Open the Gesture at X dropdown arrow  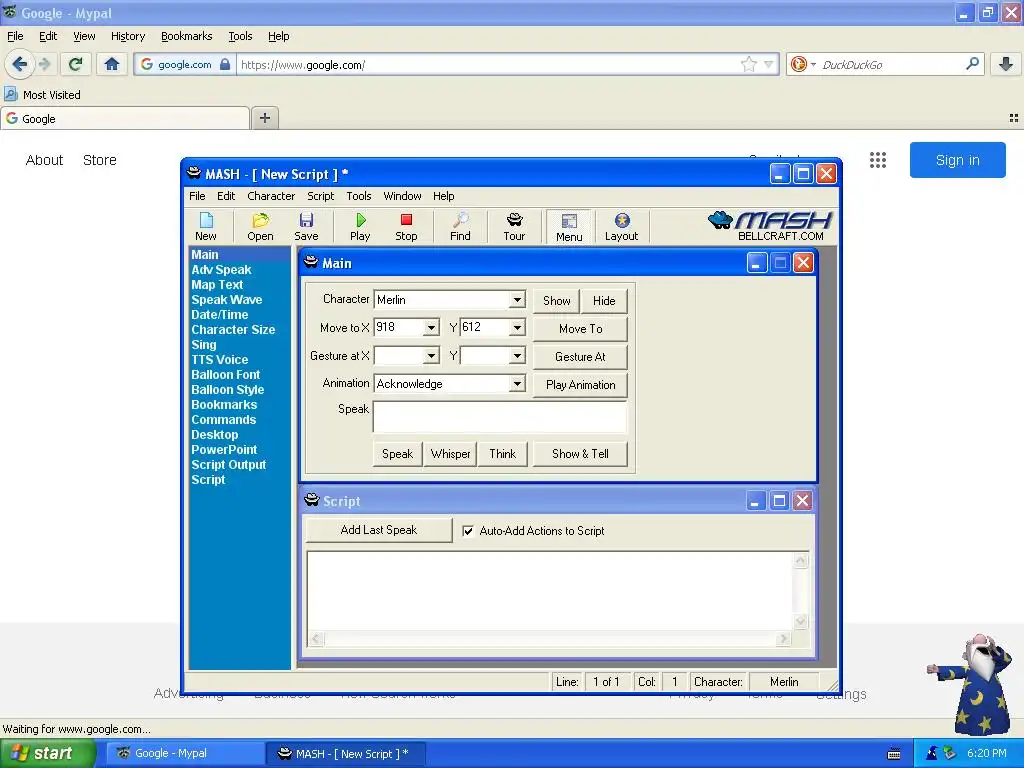(x=431, y=356)
